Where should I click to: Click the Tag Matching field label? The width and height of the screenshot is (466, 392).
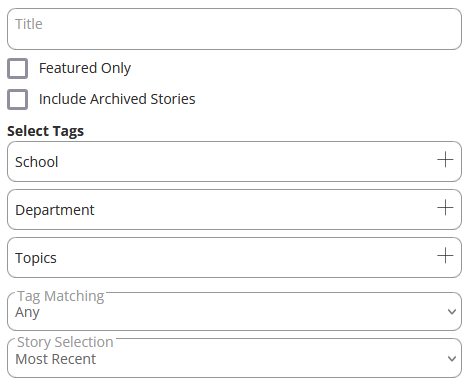pos(61,296)
